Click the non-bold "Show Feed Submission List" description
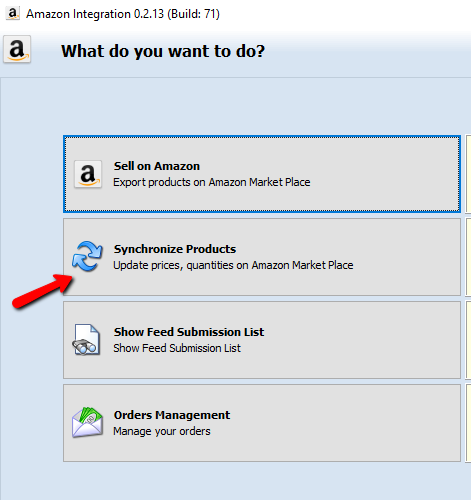 tap(177, 348)
